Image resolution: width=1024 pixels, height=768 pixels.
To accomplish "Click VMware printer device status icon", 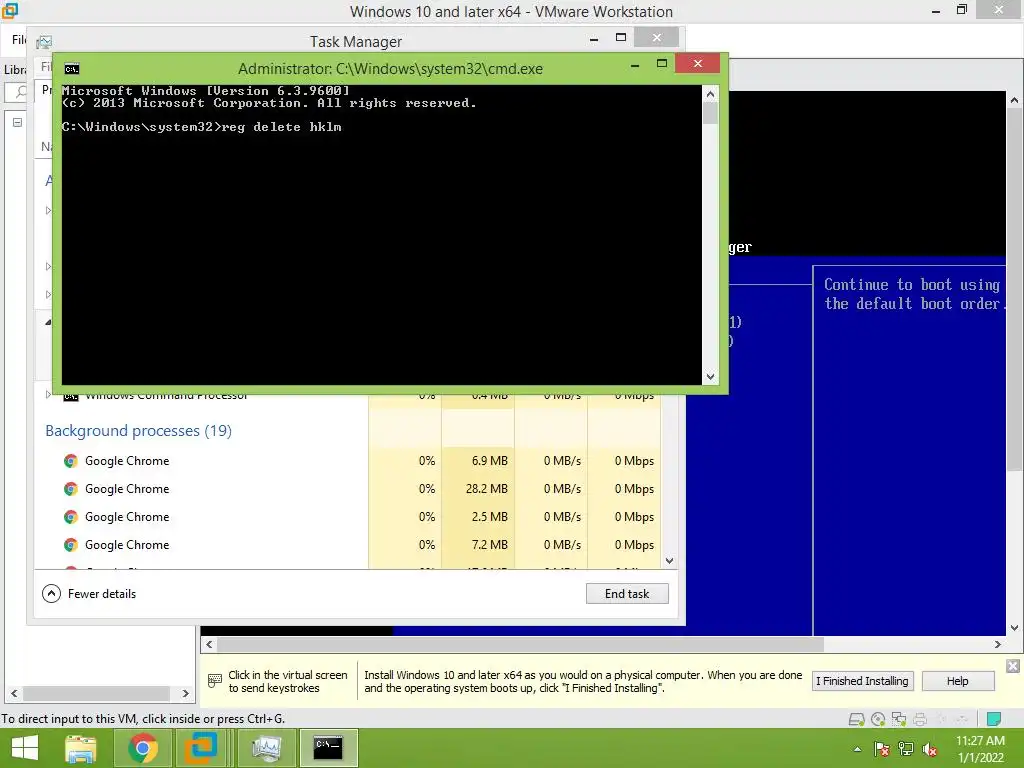I will tap(920, 719).
